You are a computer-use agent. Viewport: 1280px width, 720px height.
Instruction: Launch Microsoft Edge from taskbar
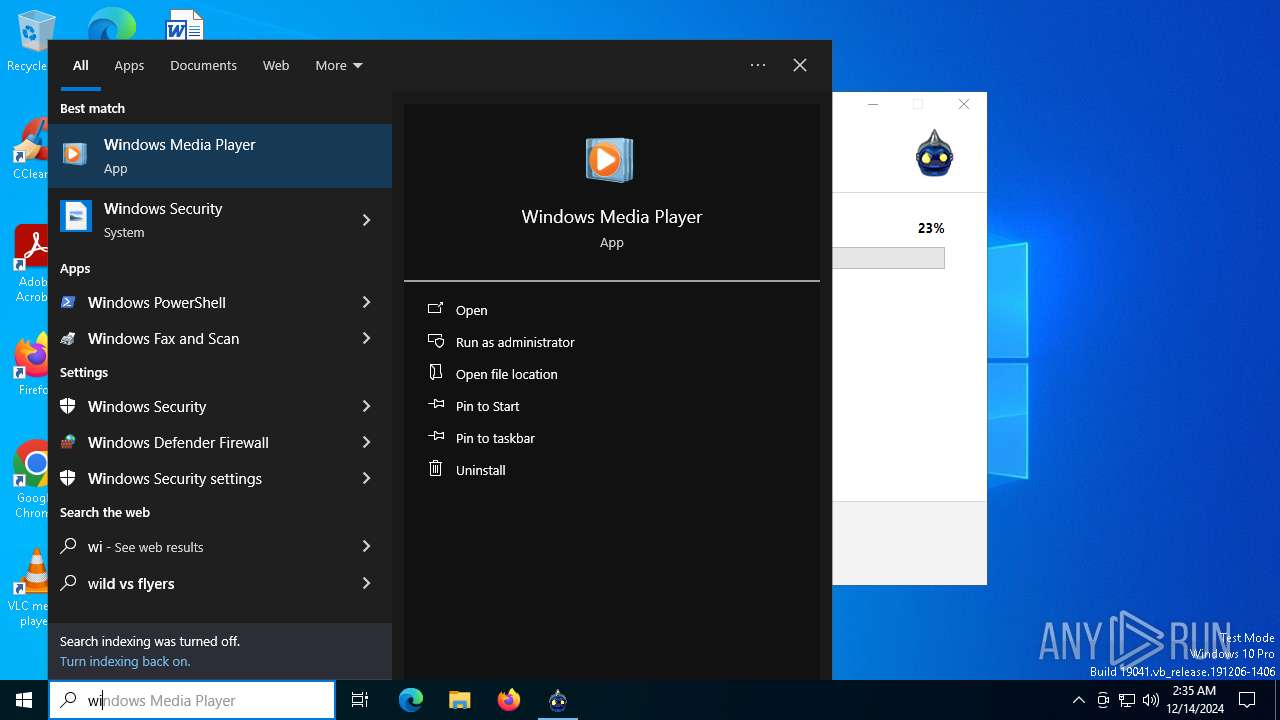pos(411,700)
